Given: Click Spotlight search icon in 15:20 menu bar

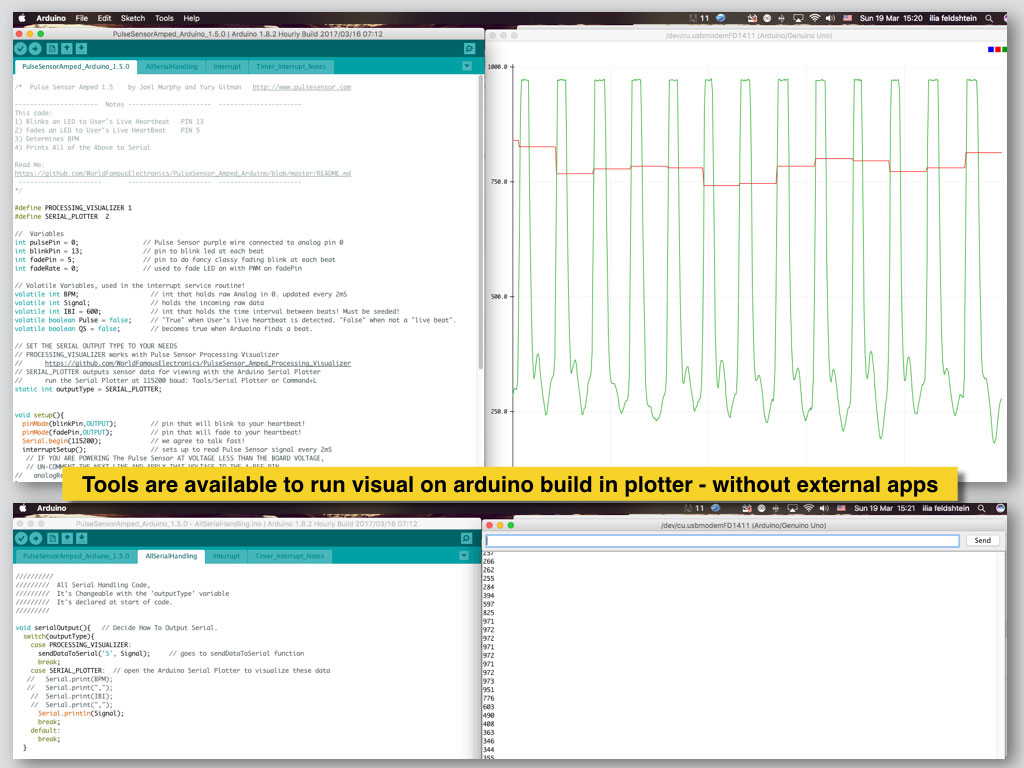Looking at the screenshot, I should point(989,18).
